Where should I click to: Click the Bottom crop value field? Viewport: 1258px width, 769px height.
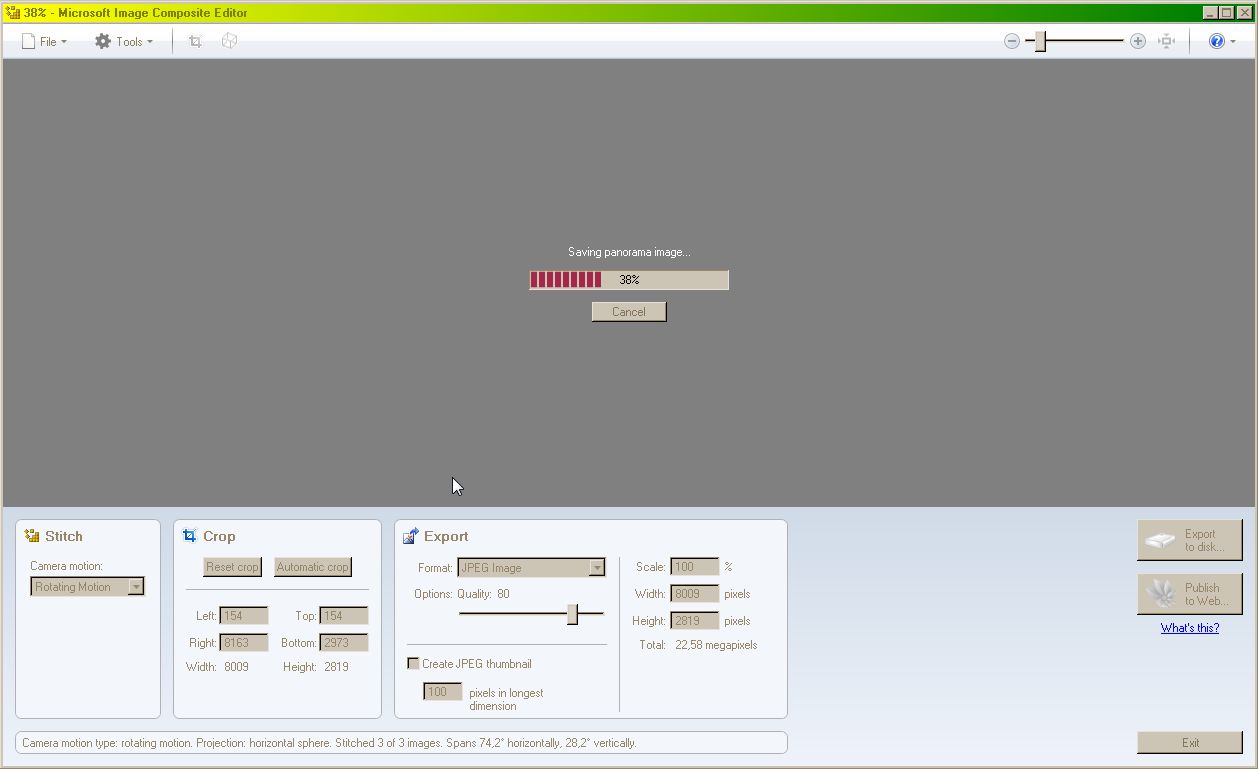[344, 643]
